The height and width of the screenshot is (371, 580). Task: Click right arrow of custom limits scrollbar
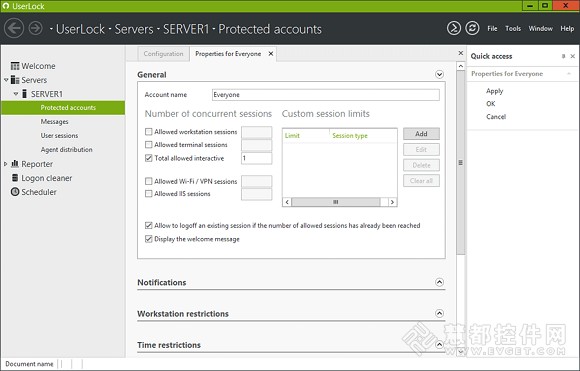coord(392,202)
